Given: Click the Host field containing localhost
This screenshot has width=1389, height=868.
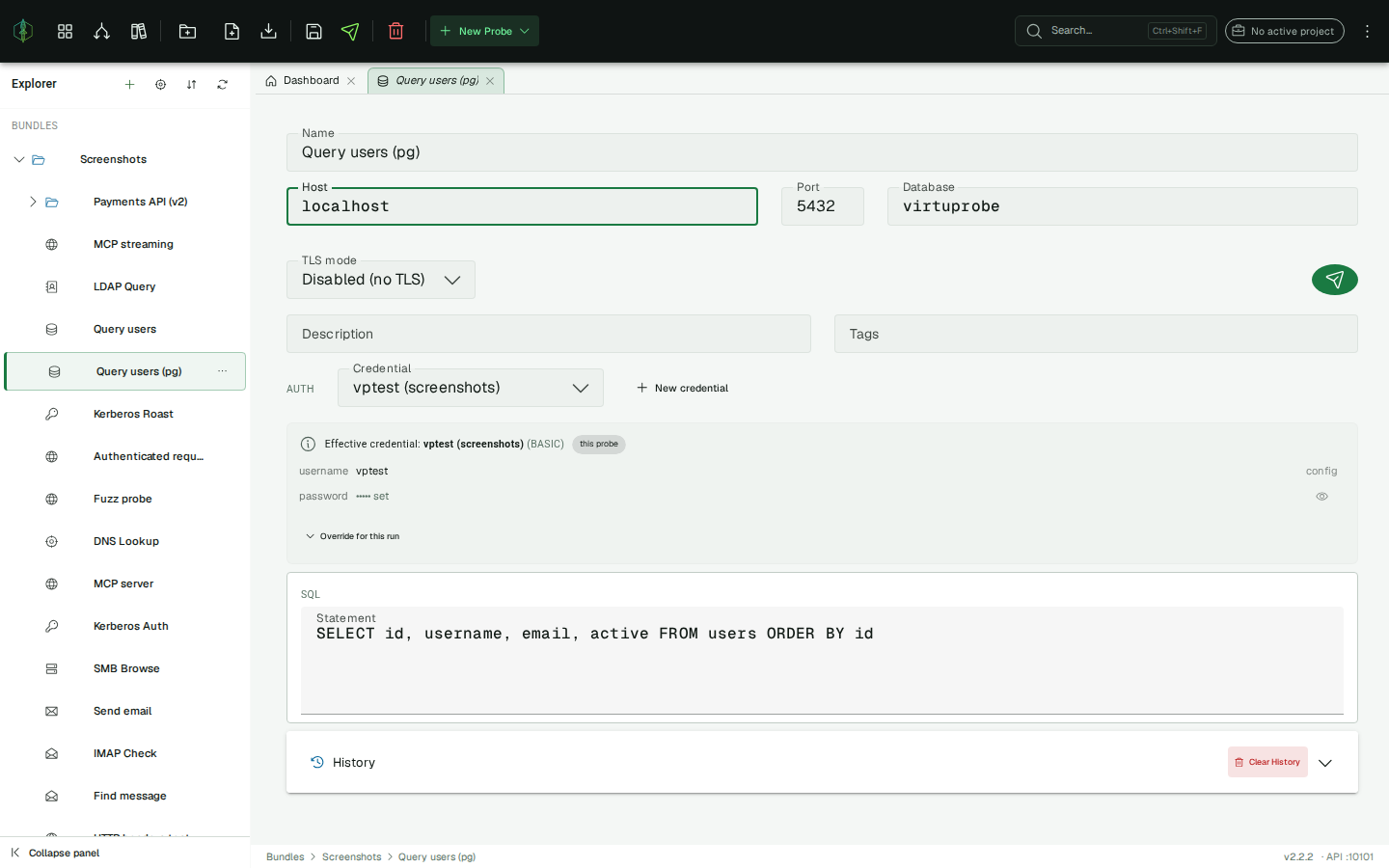Looking at the screenshot, I should (x=522, y=206).
